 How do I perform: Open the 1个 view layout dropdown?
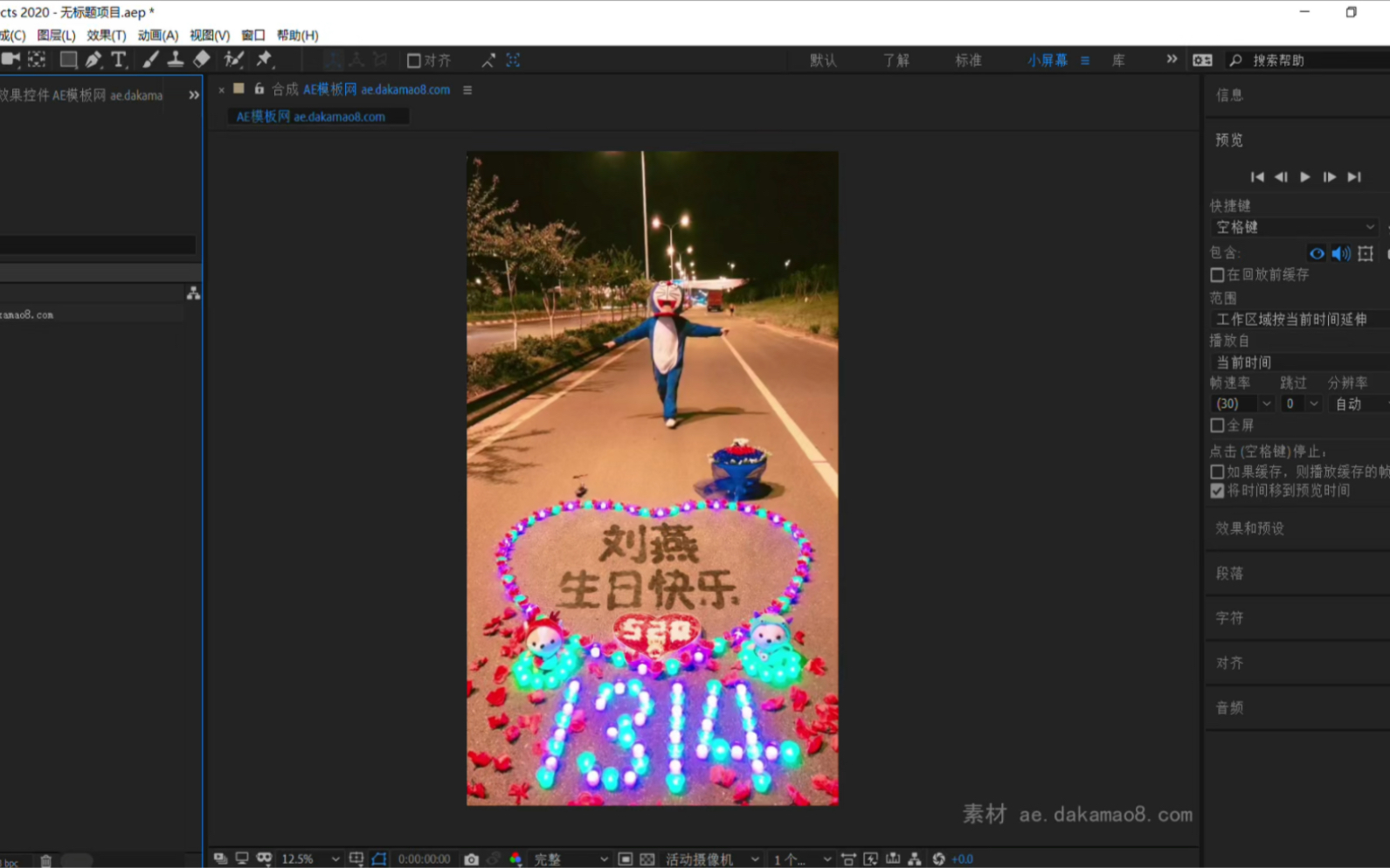click(801, 859)
